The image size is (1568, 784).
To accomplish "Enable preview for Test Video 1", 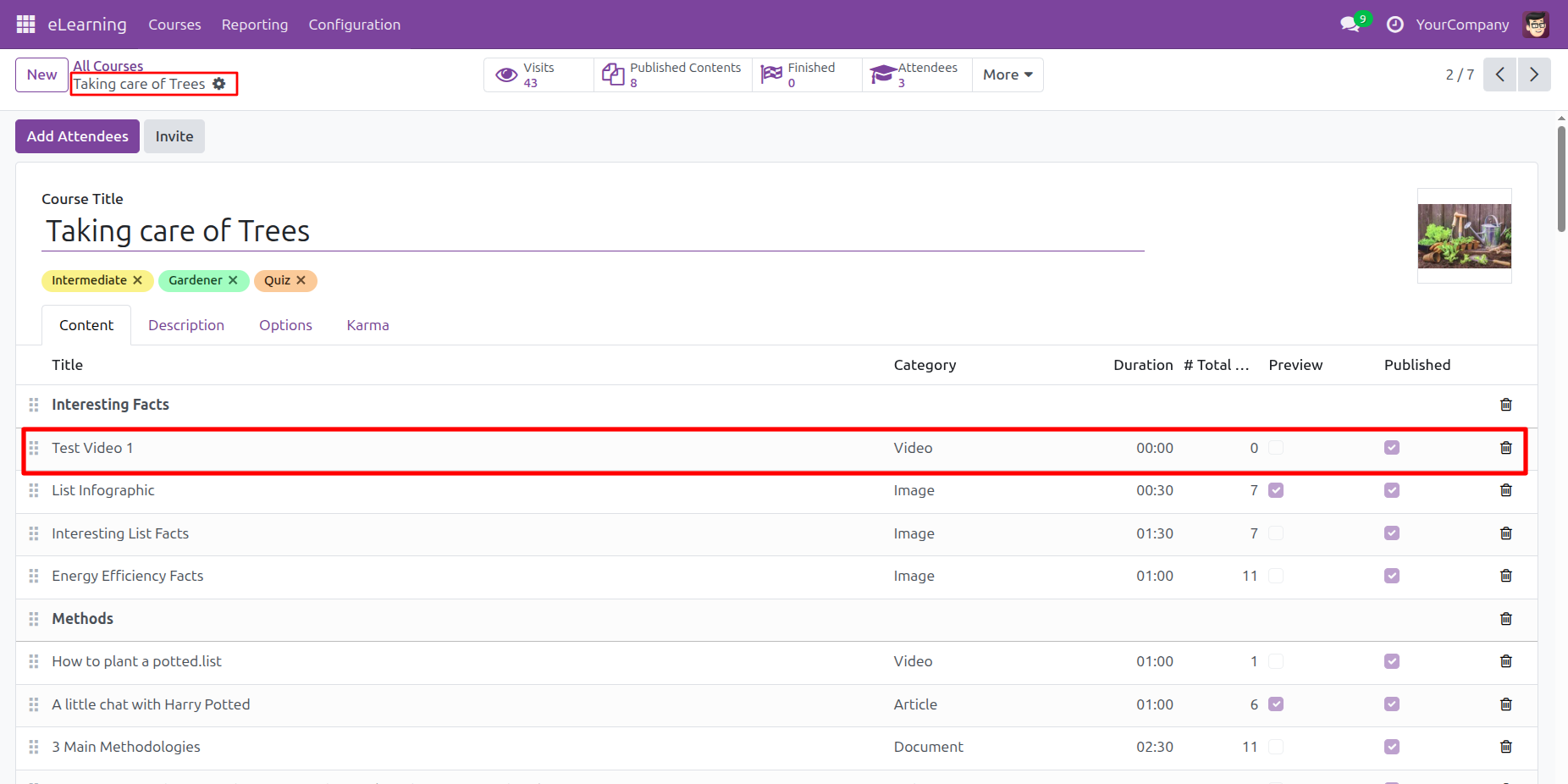I will point(1276,448).
